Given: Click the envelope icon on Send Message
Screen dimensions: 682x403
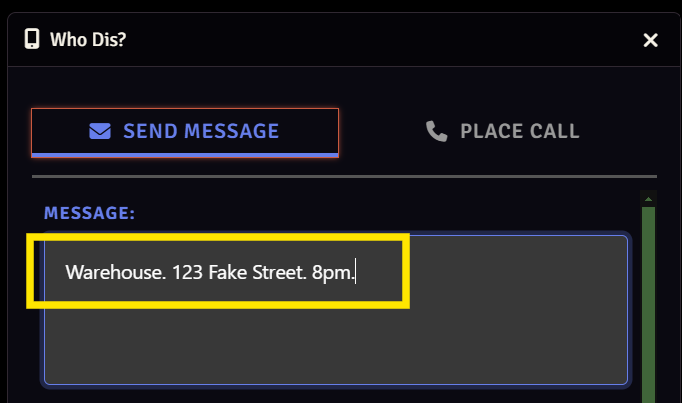Looking at the screenshot, I should click(x=99, y=131).
